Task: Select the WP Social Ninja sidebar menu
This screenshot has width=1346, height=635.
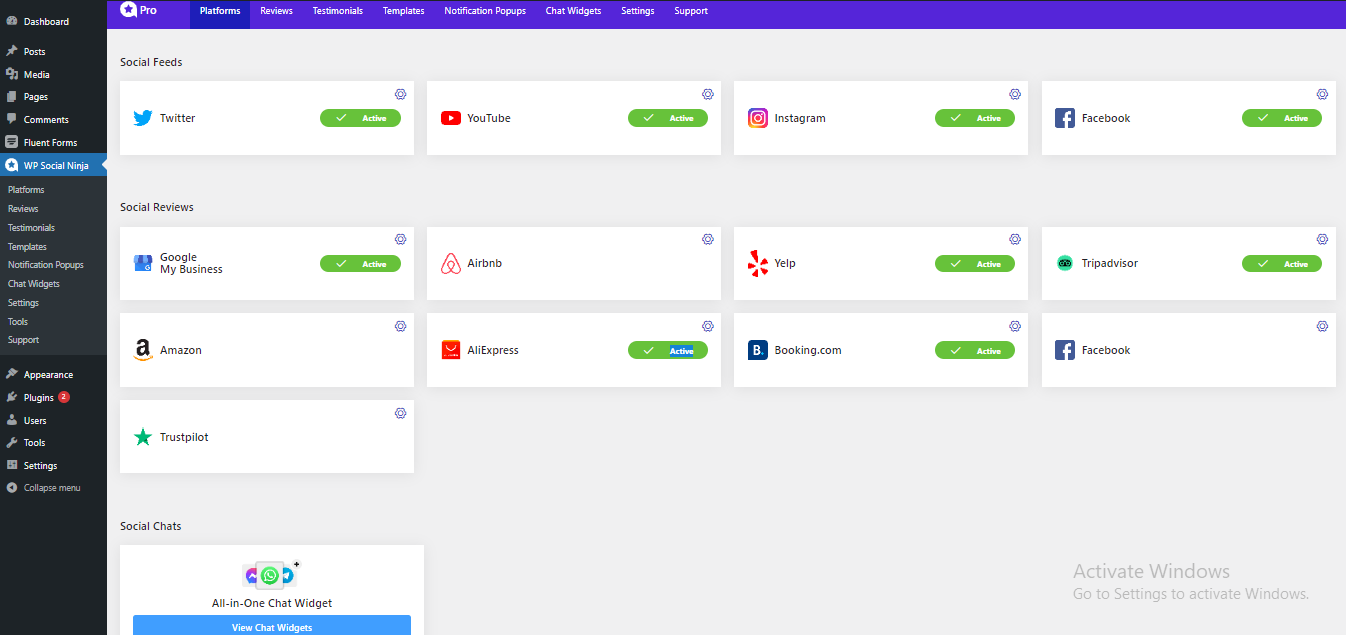Action: pos(53,166)
